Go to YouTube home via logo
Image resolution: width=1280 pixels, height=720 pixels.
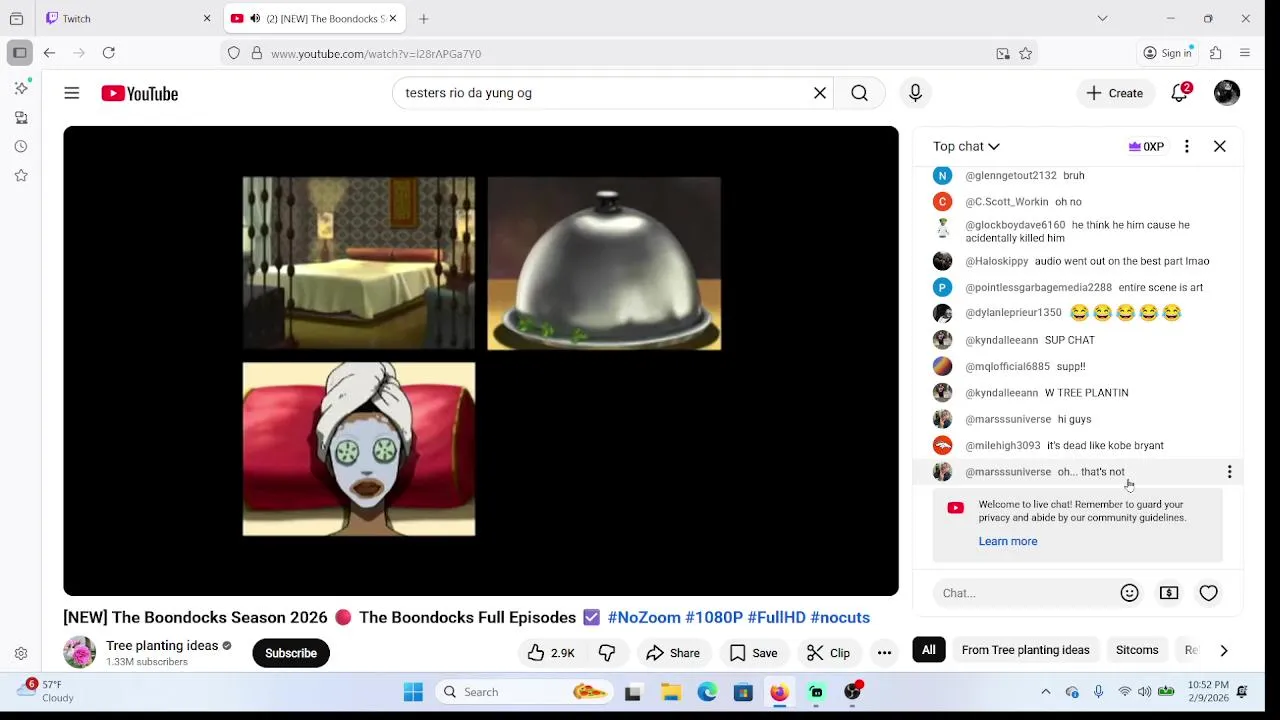coord(140,93)
